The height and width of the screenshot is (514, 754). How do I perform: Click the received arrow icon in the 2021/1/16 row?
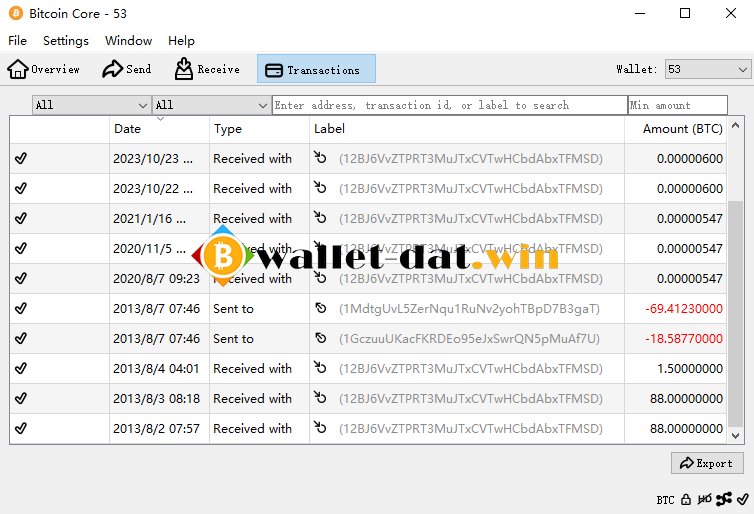pos(320,217)
